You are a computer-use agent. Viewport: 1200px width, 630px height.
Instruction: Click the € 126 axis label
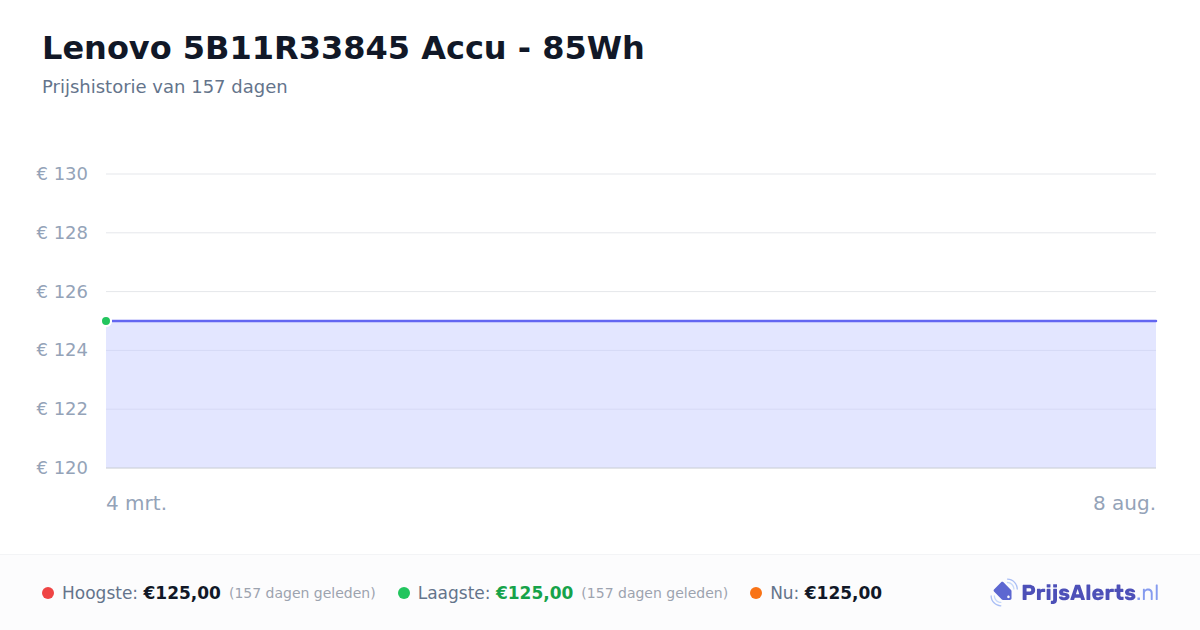tap(62, 292)
